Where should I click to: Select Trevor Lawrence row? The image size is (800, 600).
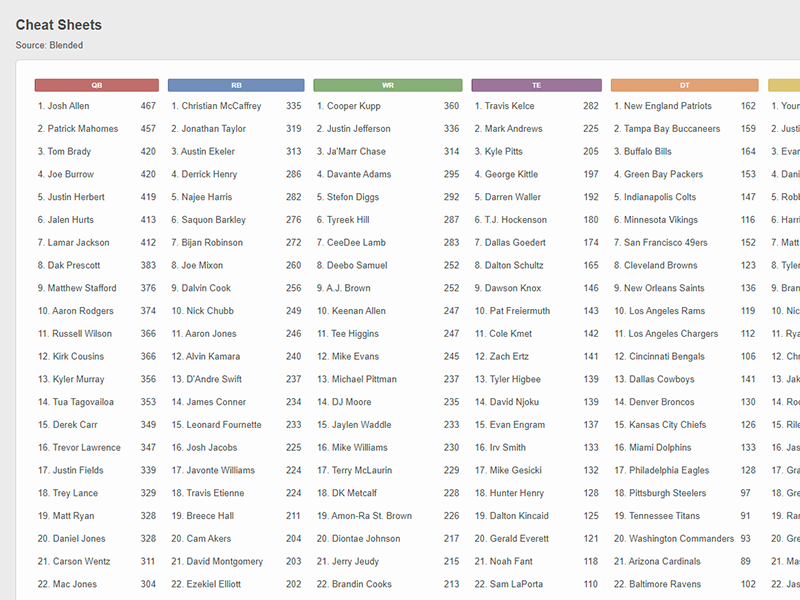(96, 447)
